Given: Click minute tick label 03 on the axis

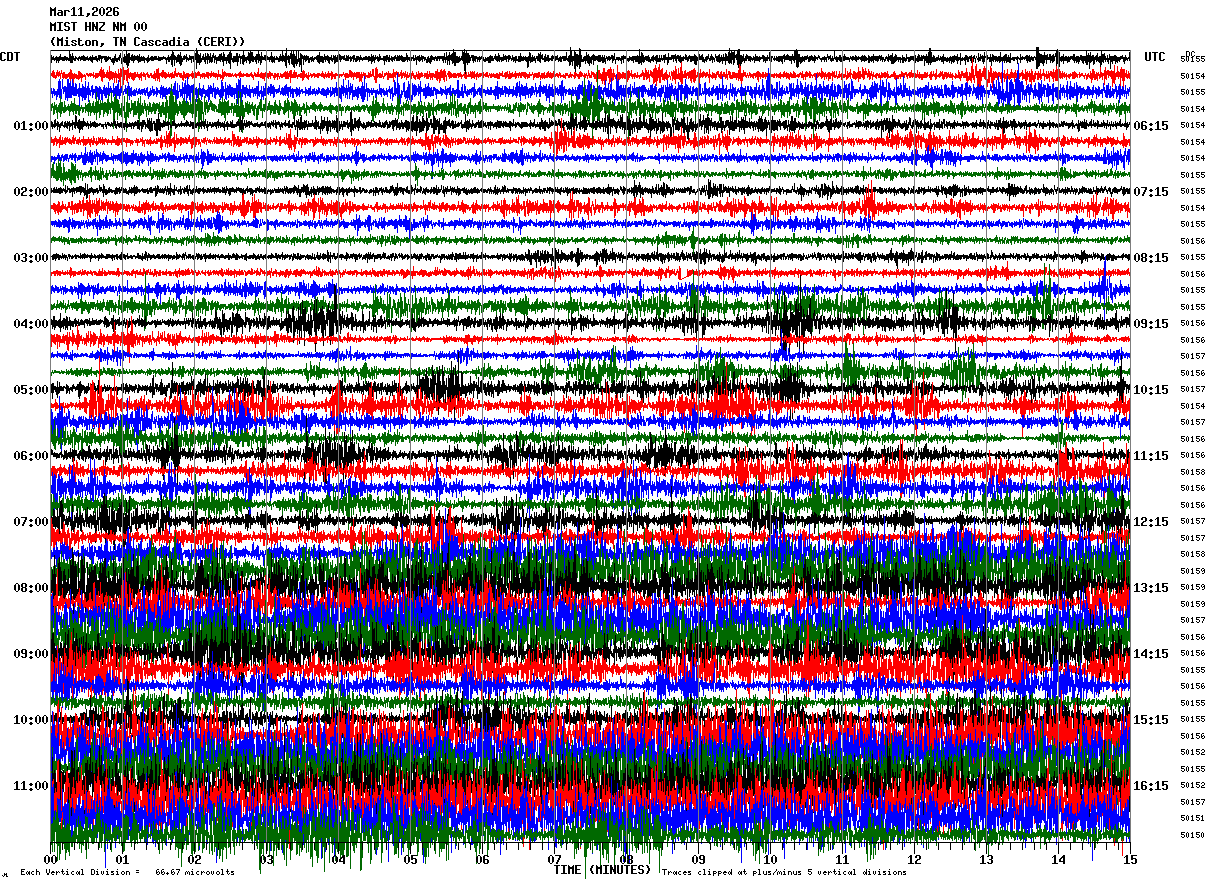Looking at the screenshot, I should point(267,860).
